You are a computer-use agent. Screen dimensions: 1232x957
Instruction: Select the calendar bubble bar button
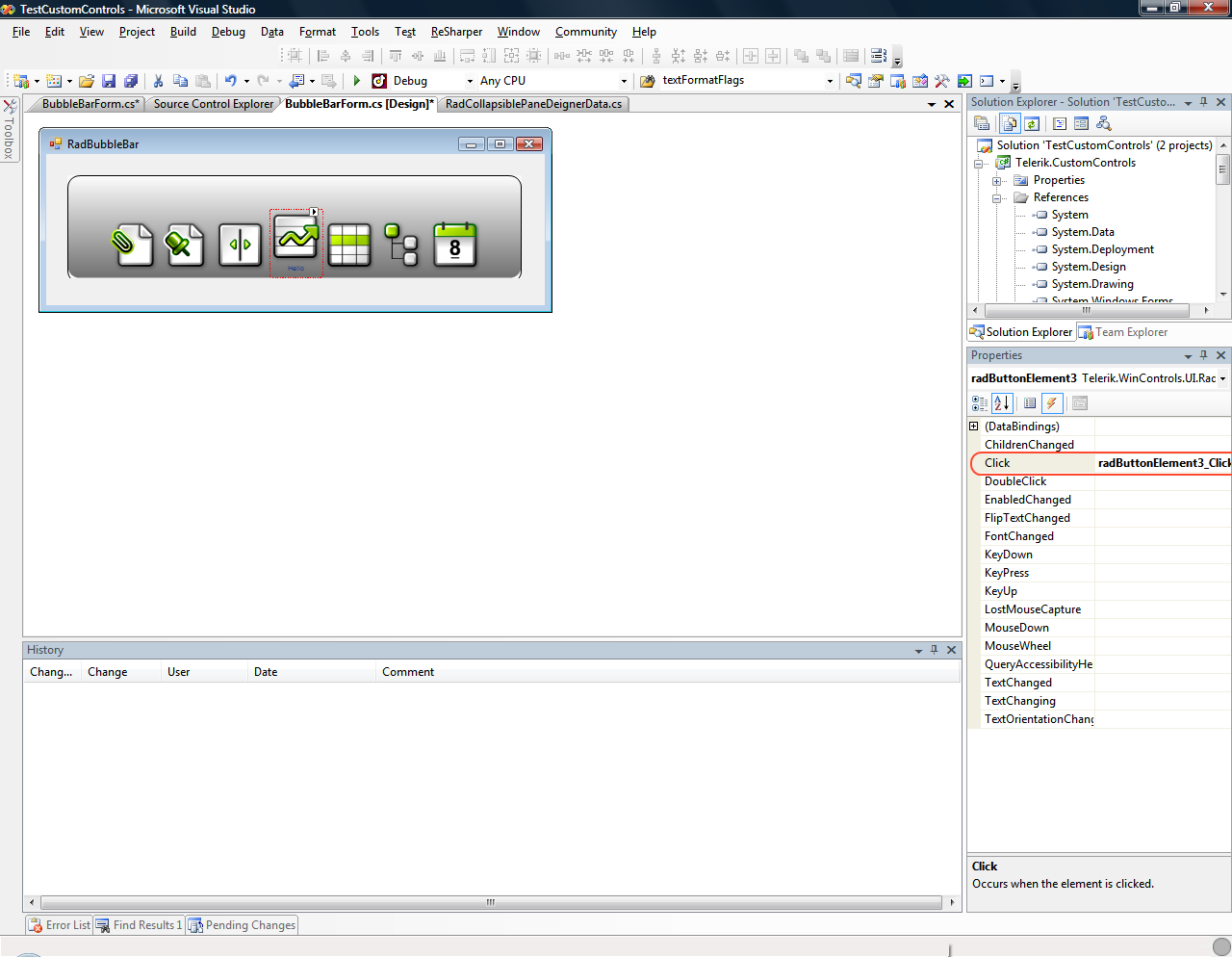[455, 245]
